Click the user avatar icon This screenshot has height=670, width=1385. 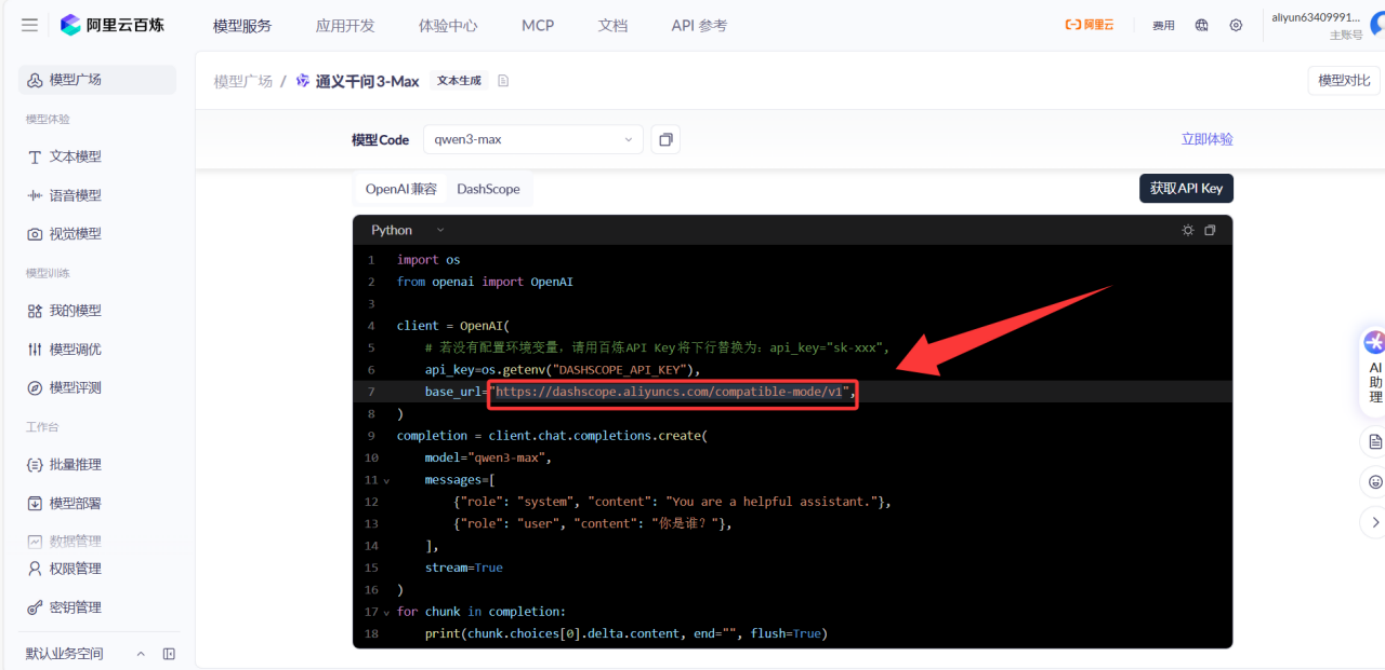(x=1377, y=25)
